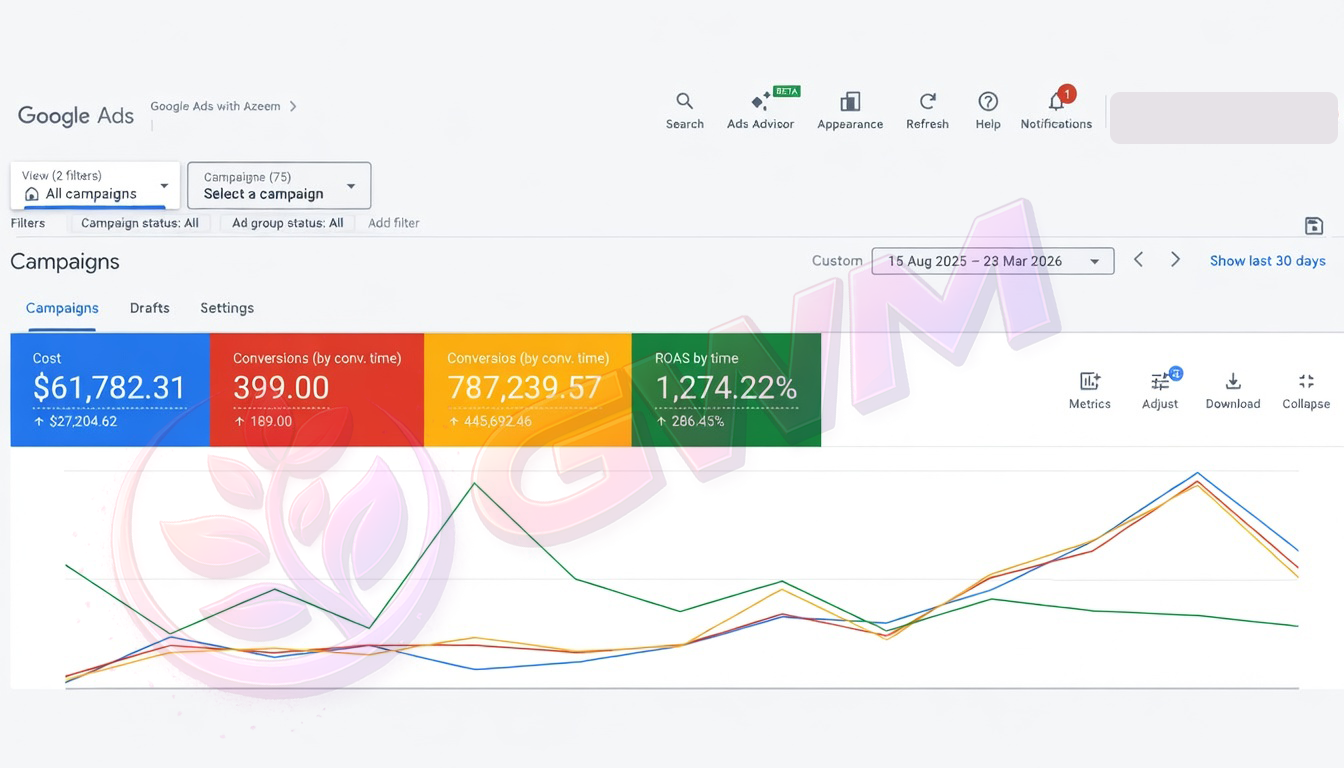Image resolution: width=1344 pixels, height=768 pixels.
Task: Open the Help question mark icon
Action: click(988, 102)
